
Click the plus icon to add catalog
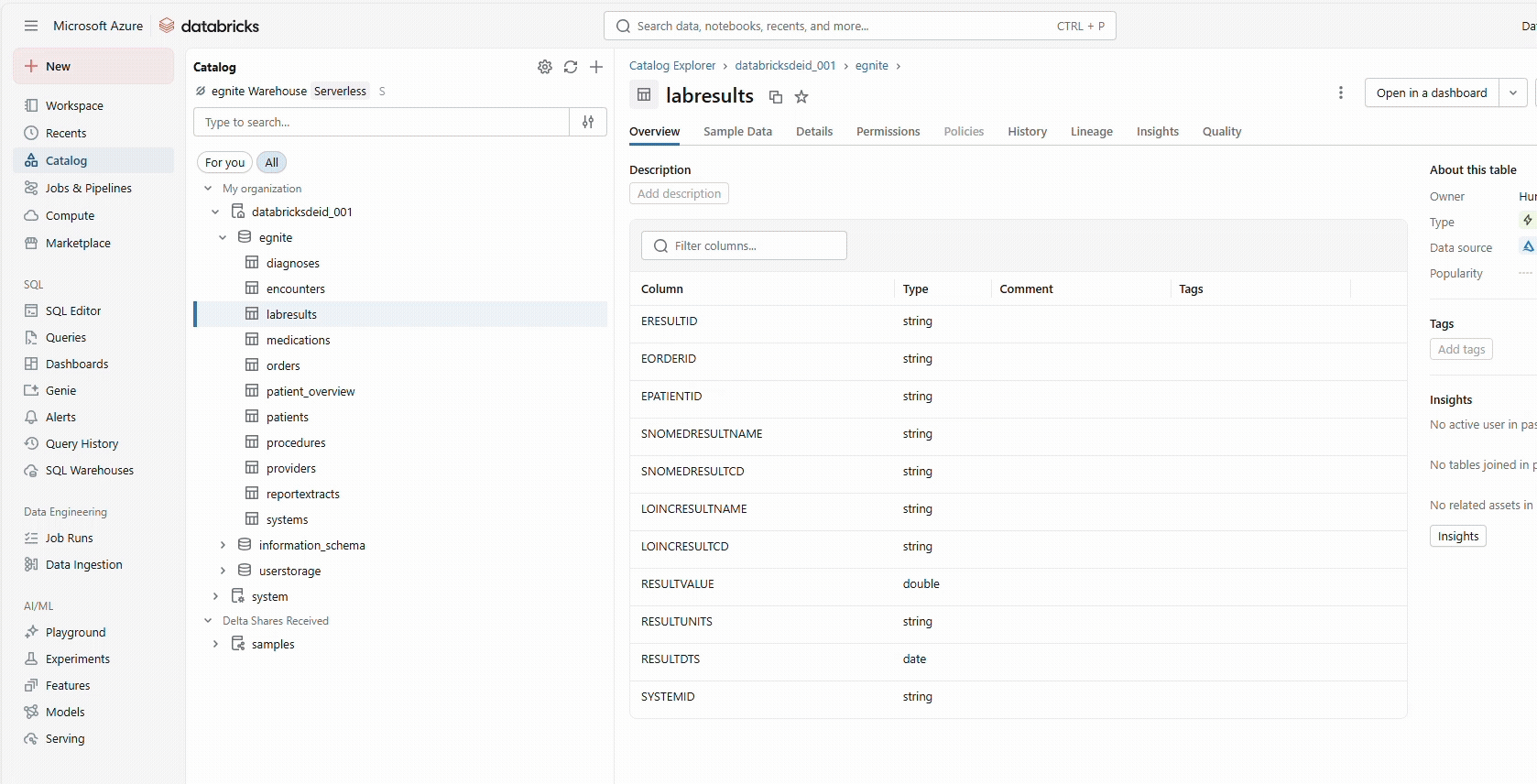(x=596, y=67)
